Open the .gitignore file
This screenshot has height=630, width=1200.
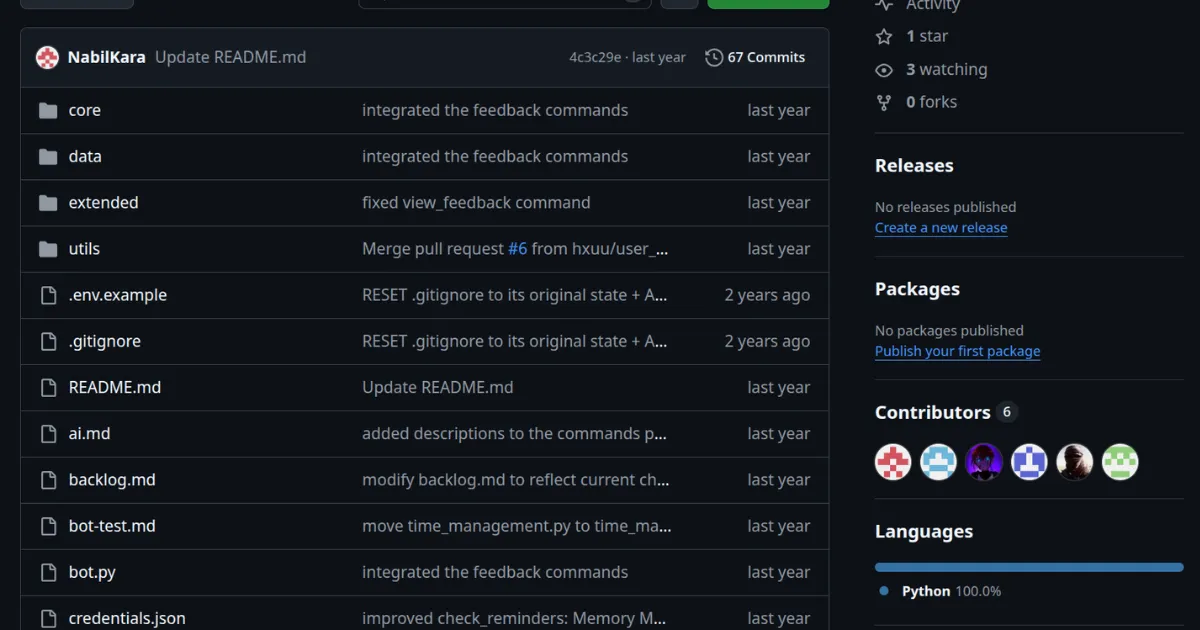point(105,341)
